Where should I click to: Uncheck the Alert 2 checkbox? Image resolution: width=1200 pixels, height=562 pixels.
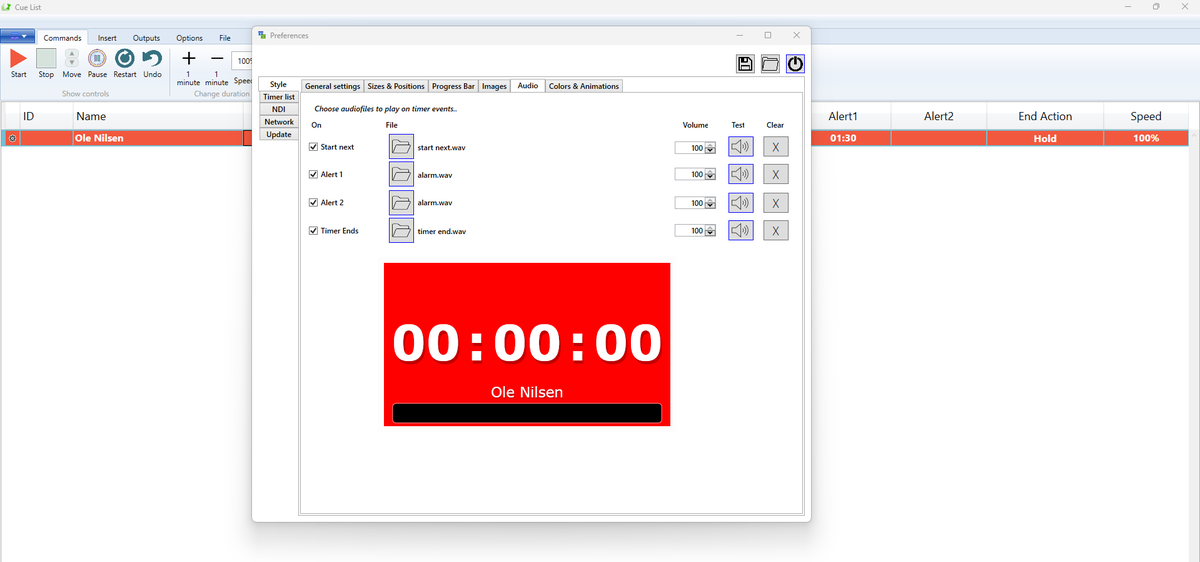(x=314, y=202)
